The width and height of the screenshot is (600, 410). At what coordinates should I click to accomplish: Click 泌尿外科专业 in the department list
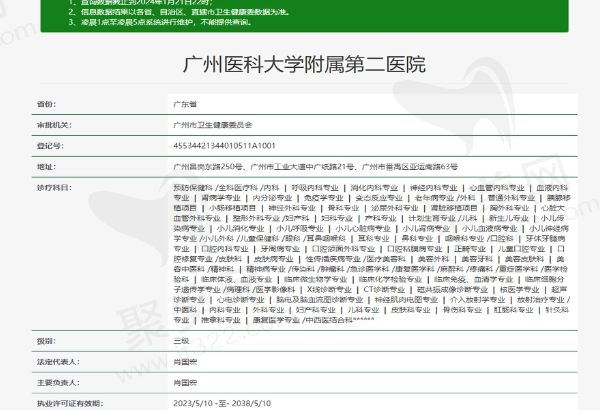(x=395, y=208)
